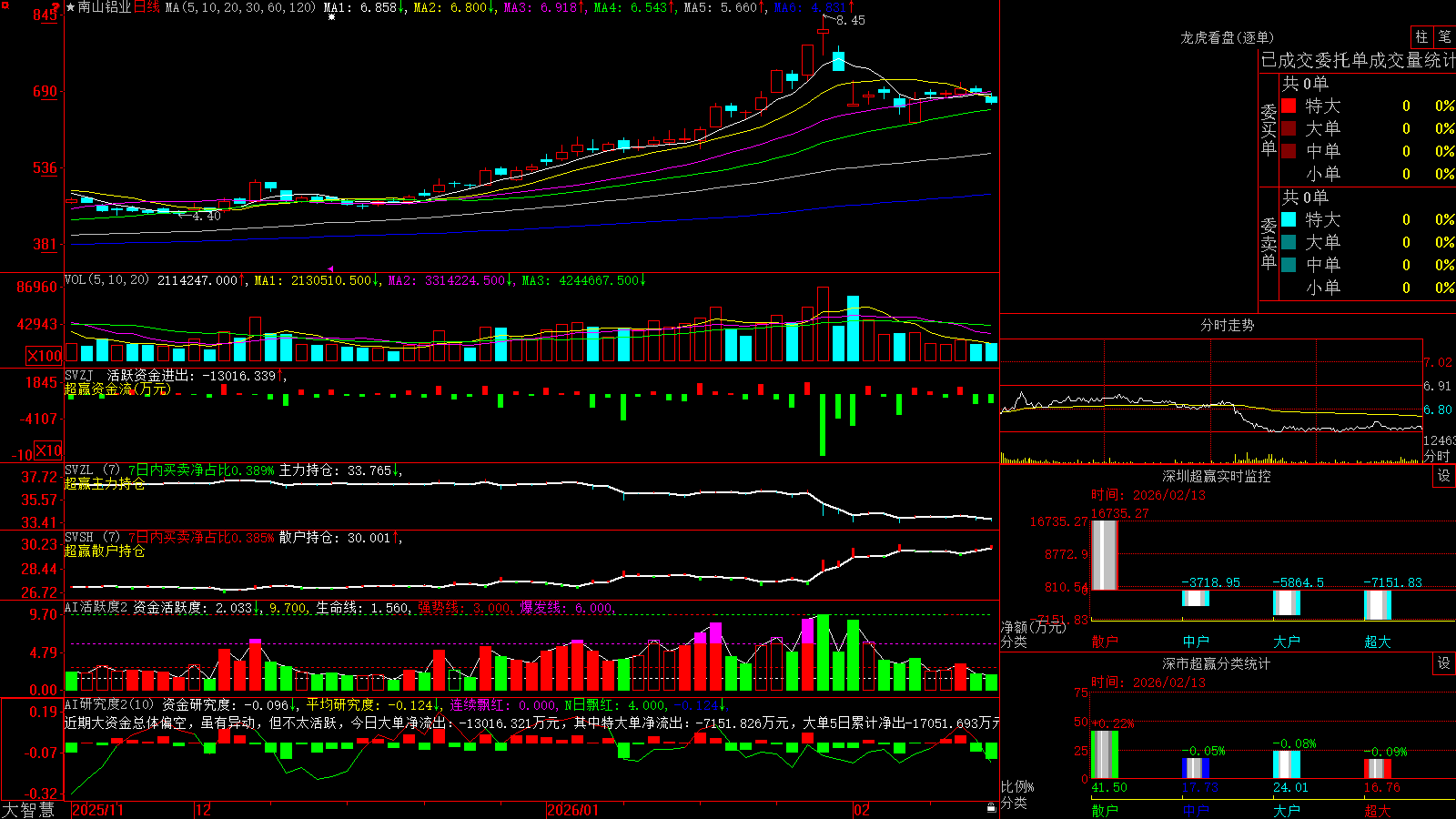Click the 龙虎看盘(逐单) panel title
Viewport: 1456px width, 819px height.
pos(1227,37)
